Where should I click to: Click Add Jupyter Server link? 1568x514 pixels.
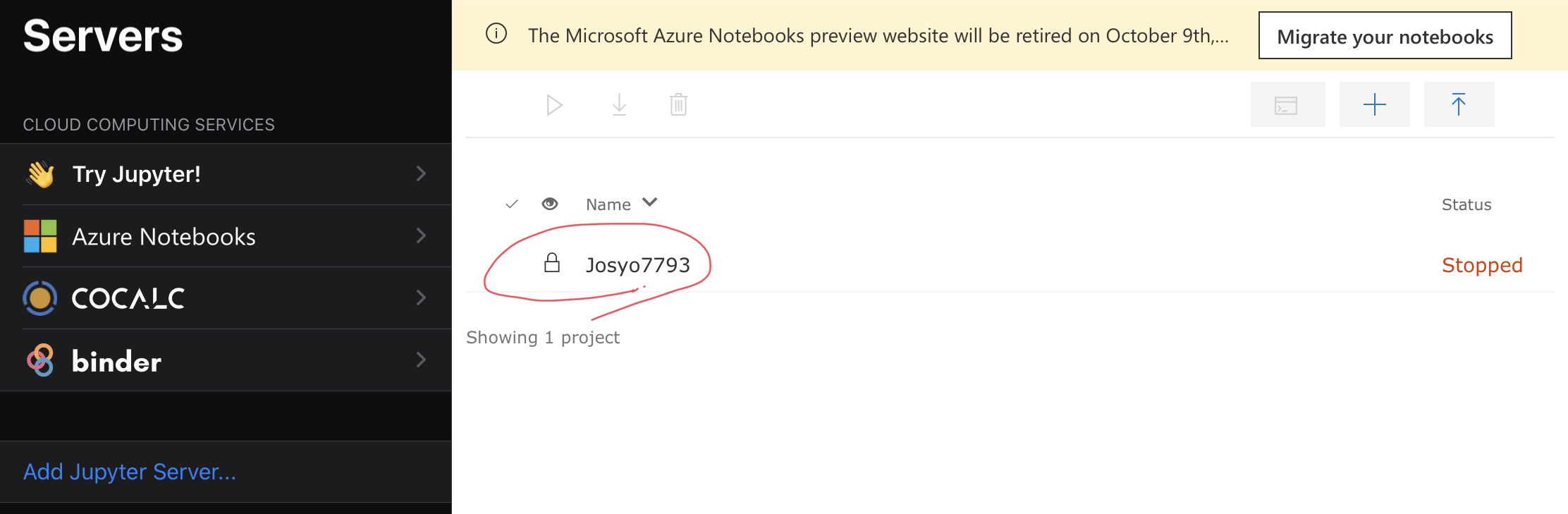pyautogui.click(x=130, y=472)
